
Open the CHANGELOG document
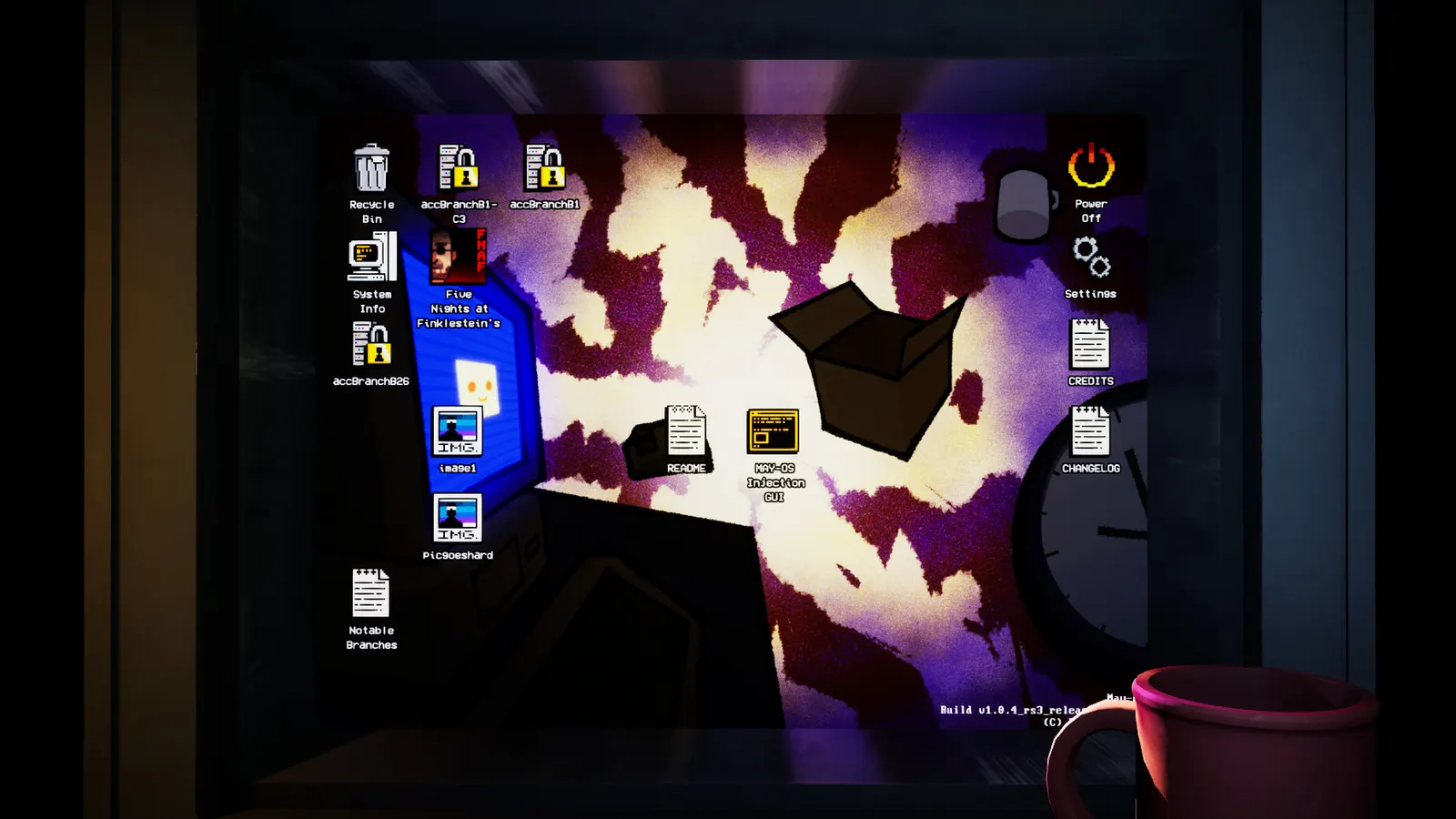(1090, 431)
